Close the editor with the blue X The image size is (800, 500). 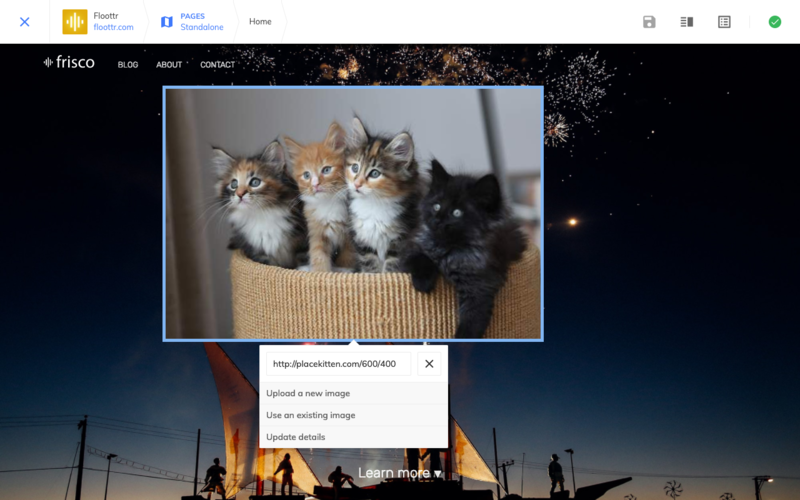(x=25, y=22)
